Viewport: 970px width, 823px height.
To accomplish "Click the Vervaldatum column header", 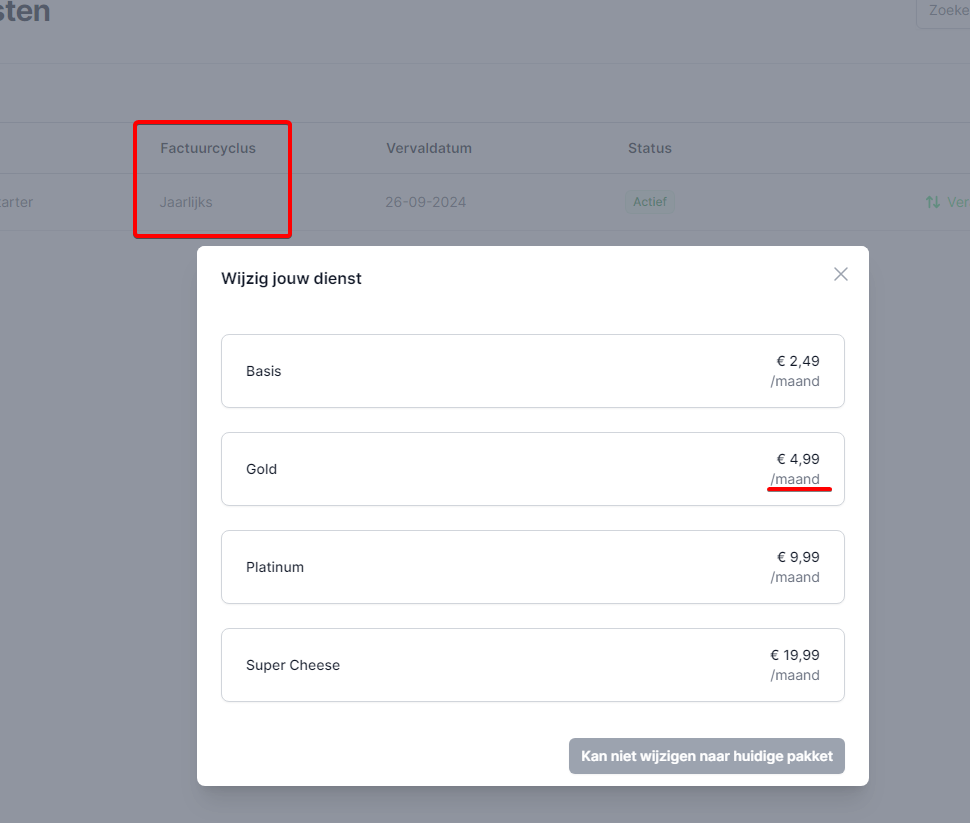I will [429, 148].
